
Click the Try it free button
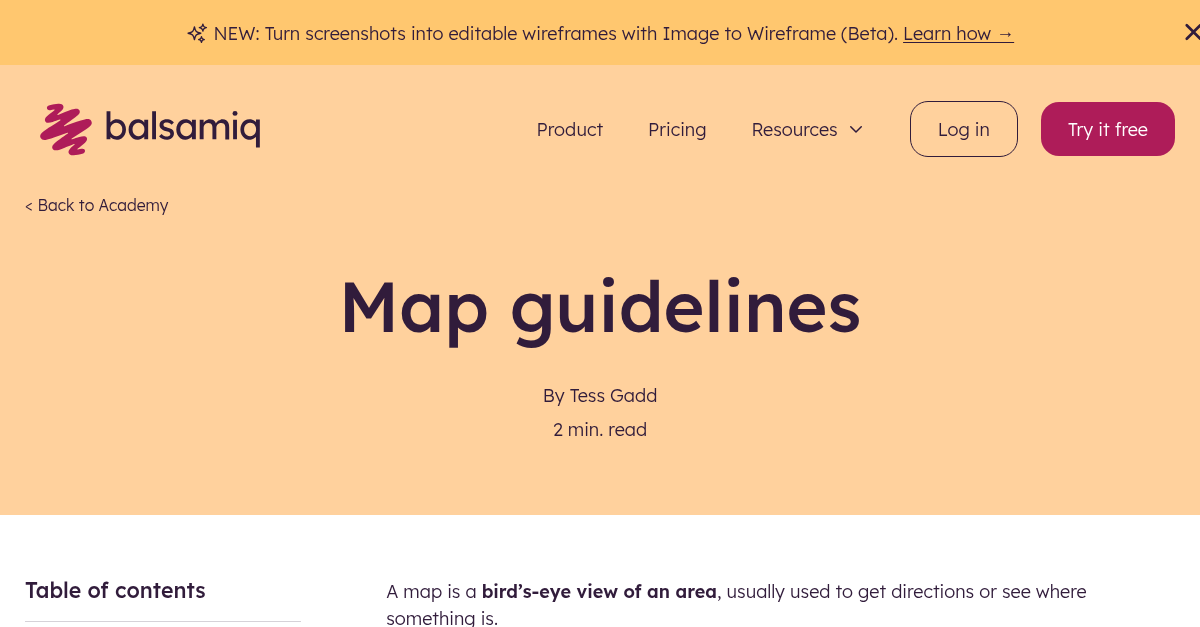(1107, 129)
